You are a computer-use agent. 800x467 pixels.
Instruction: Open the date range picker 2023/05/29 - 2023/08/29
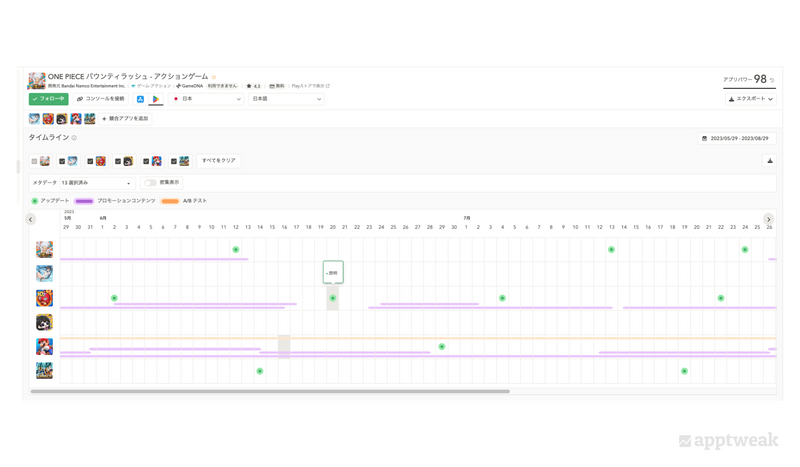[737, 138]
